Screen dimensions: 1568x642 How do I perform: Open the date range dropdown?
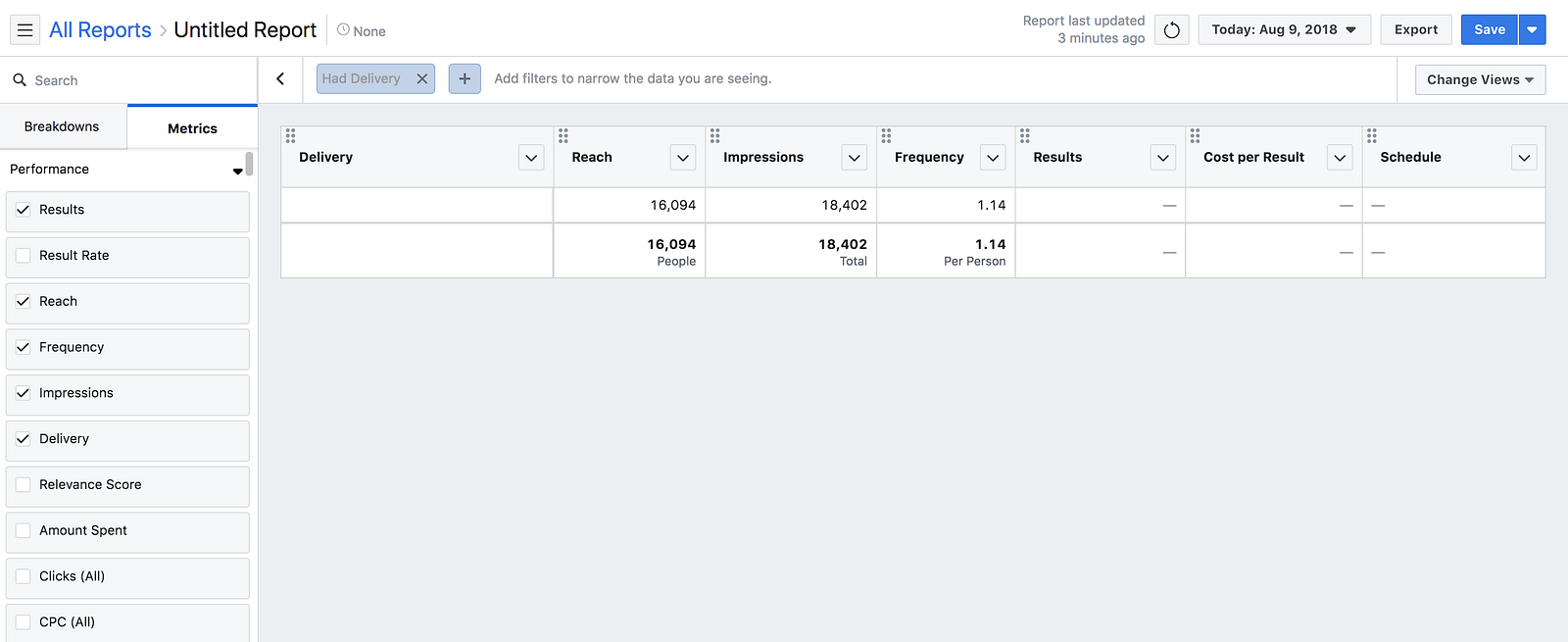(1284, 30)
